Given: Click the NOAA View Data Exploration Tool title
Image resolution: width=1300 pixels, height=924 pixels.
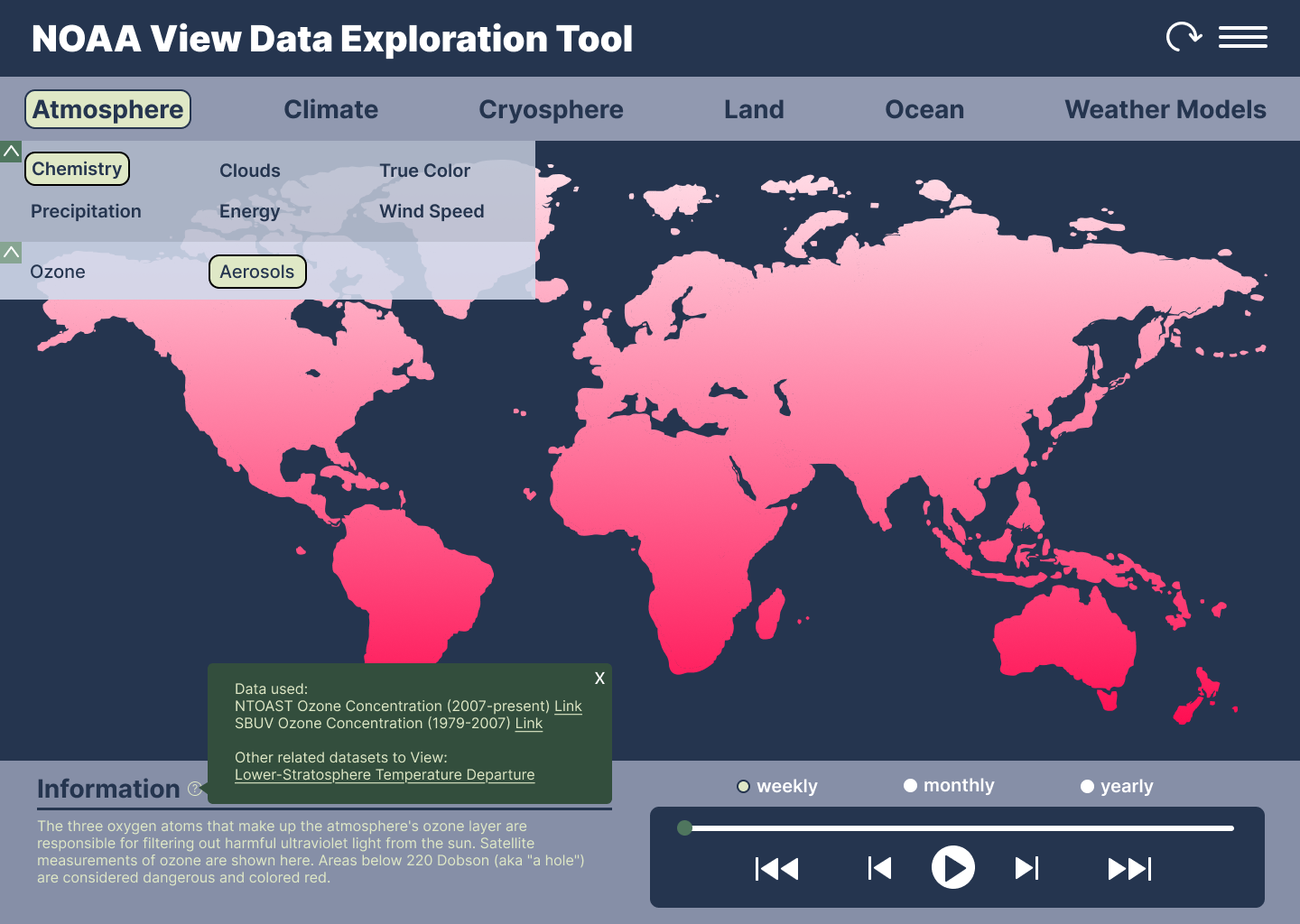Looking at the screenshot, I should 332,39.
